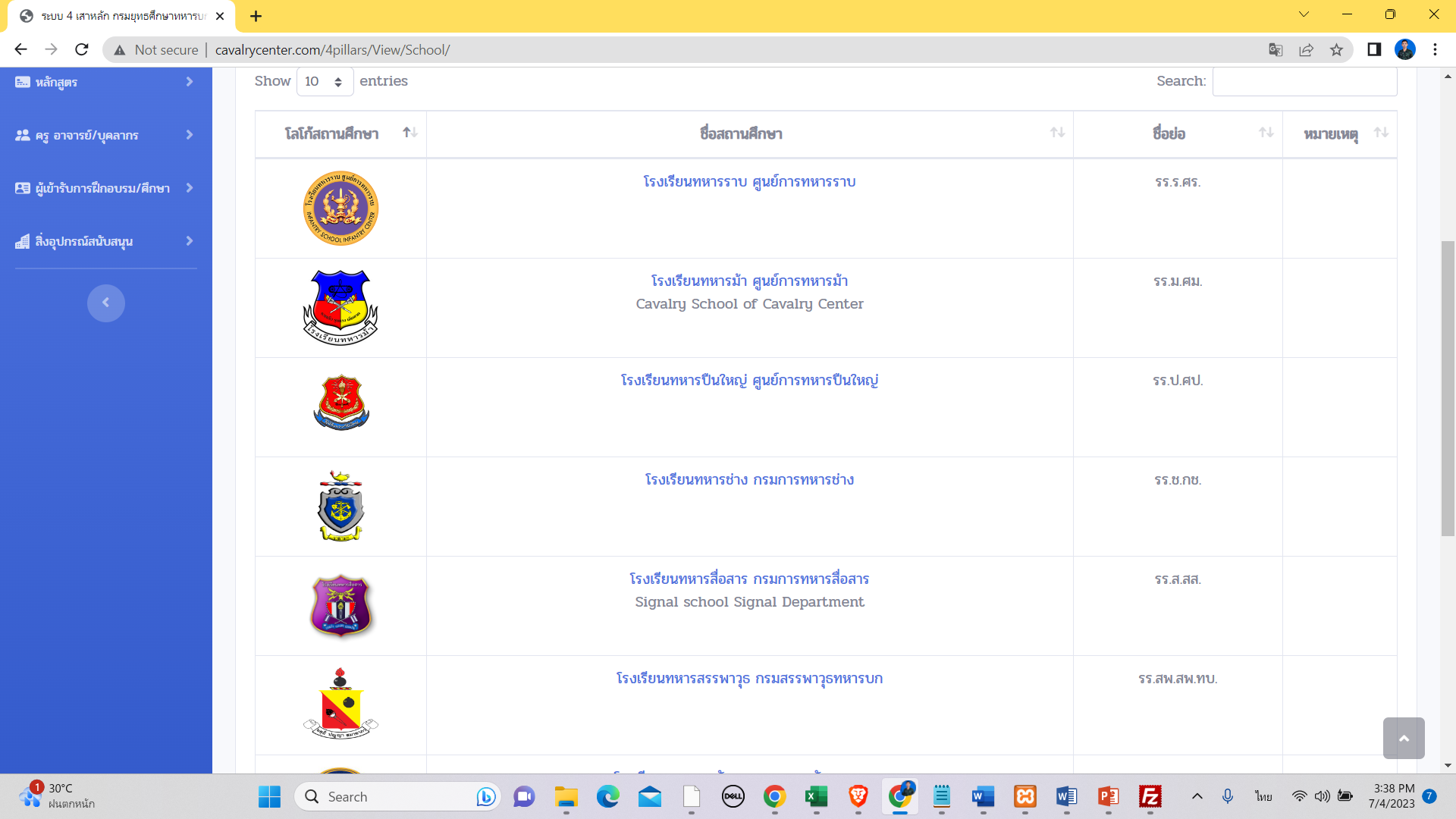Open Brave browser from the taskbar
Image resolution: width=1456 pixels, height=819 pixels.
[x=858, y=796]
